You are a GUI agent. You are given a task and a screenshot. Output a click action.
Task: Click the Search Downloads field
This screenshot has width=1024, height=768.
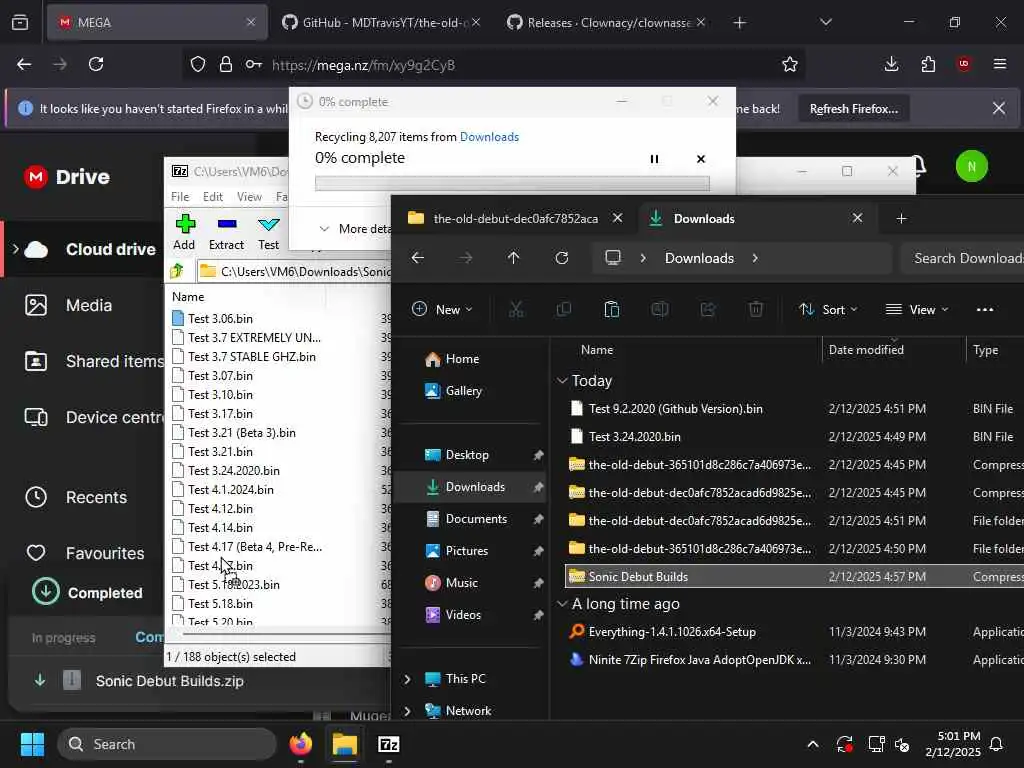click(x=962, y=258)
